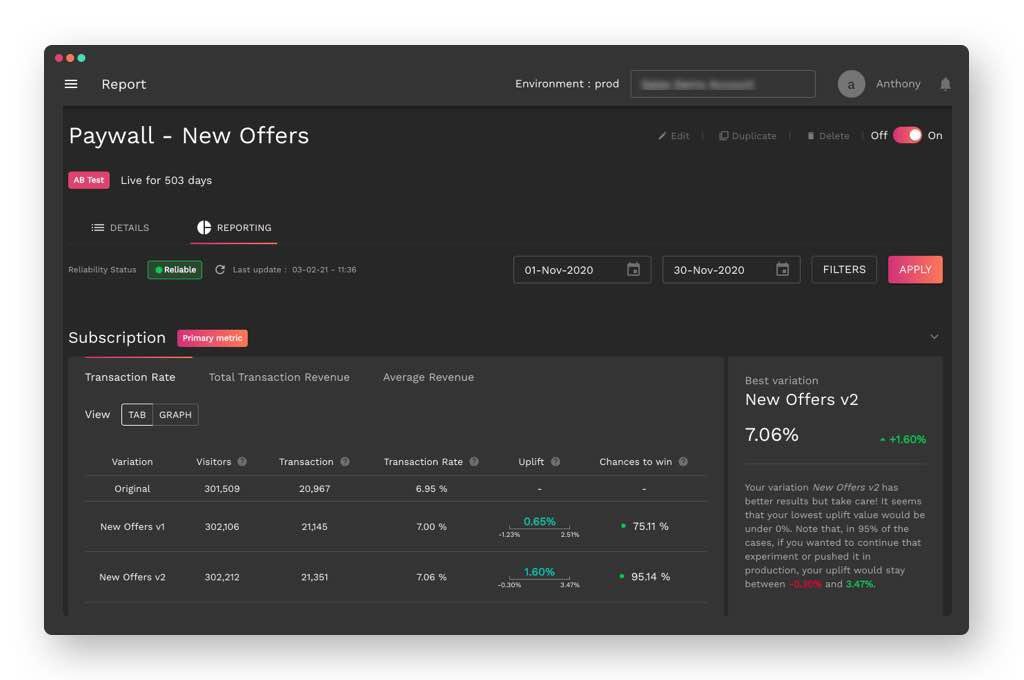Viewport: 1024px width, 680px height.
Task: Collapse the Subscription section chevron
Action: [x=935, y=337]
